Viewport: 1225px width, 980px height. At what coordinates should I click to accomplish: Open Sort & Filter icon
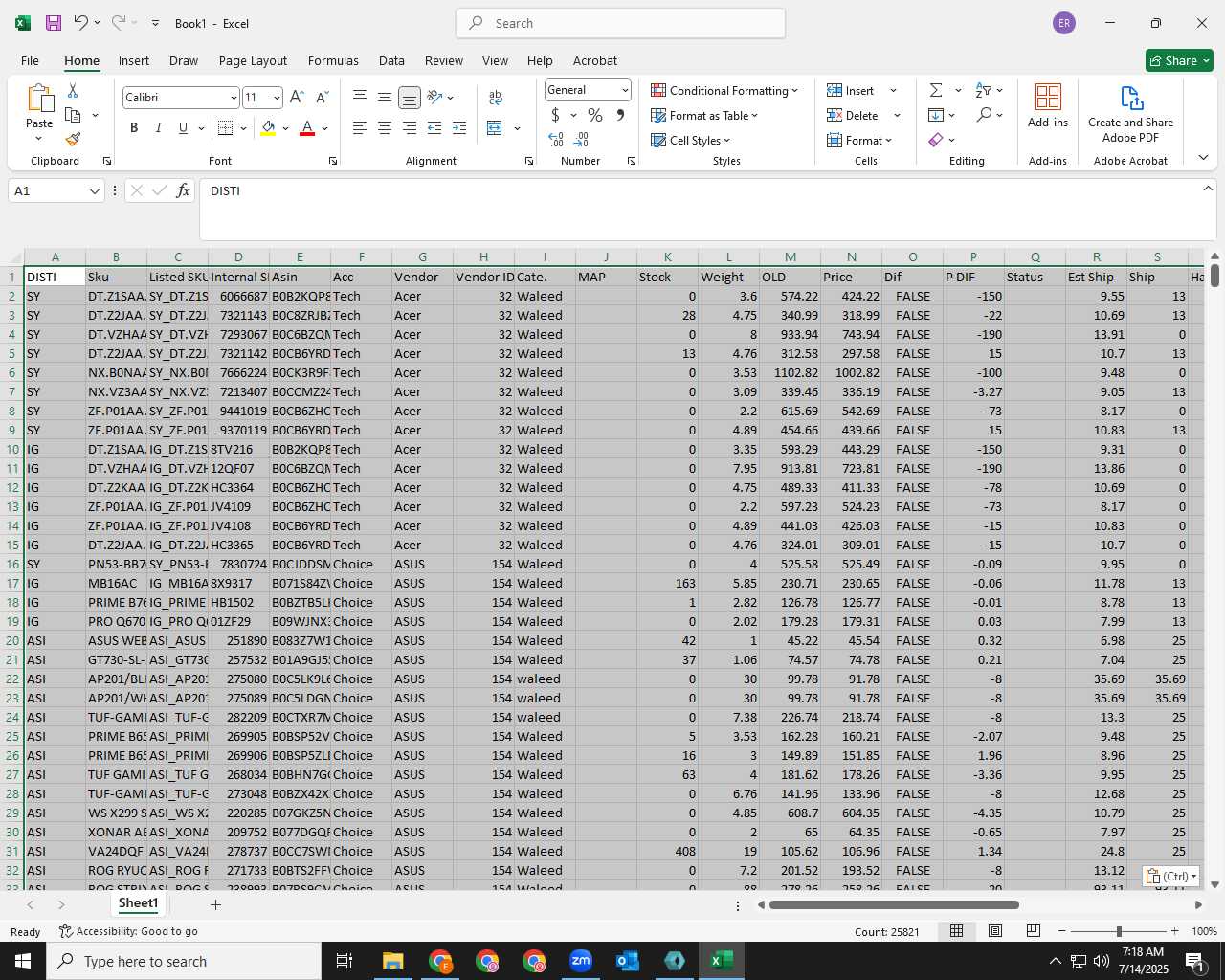pyautogui.click(x=984, y=90)
